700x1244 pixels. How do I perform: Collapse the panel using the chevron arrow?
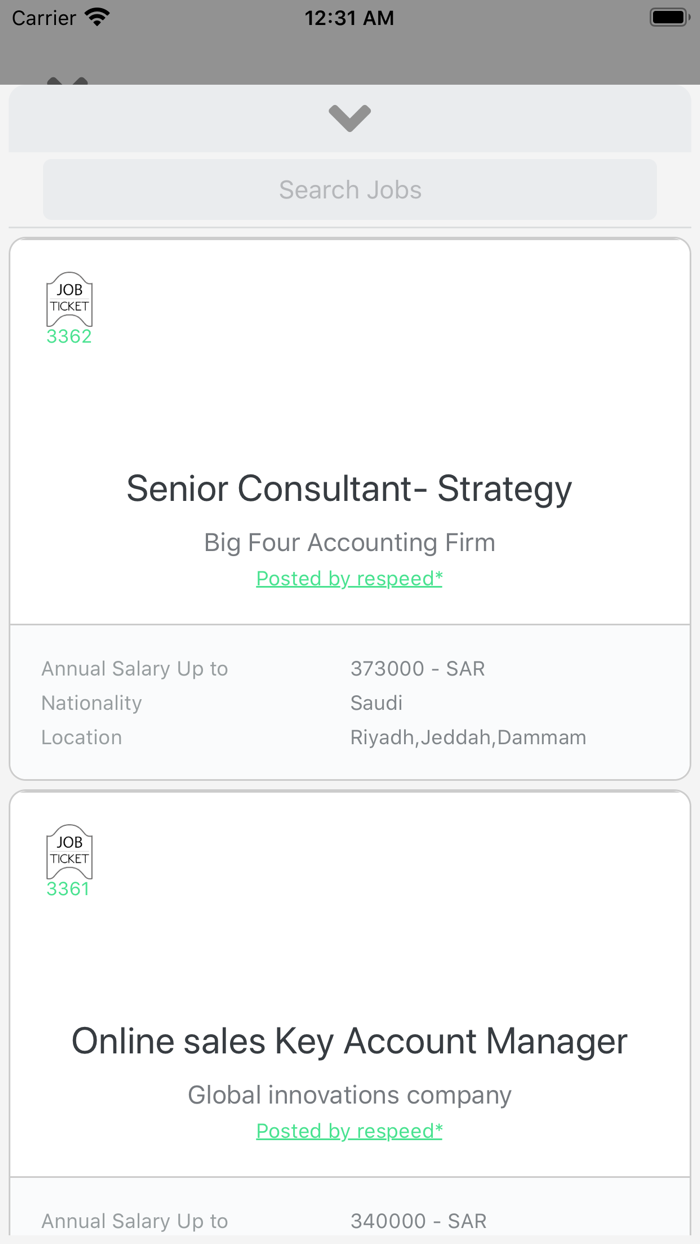pos(349,117)
